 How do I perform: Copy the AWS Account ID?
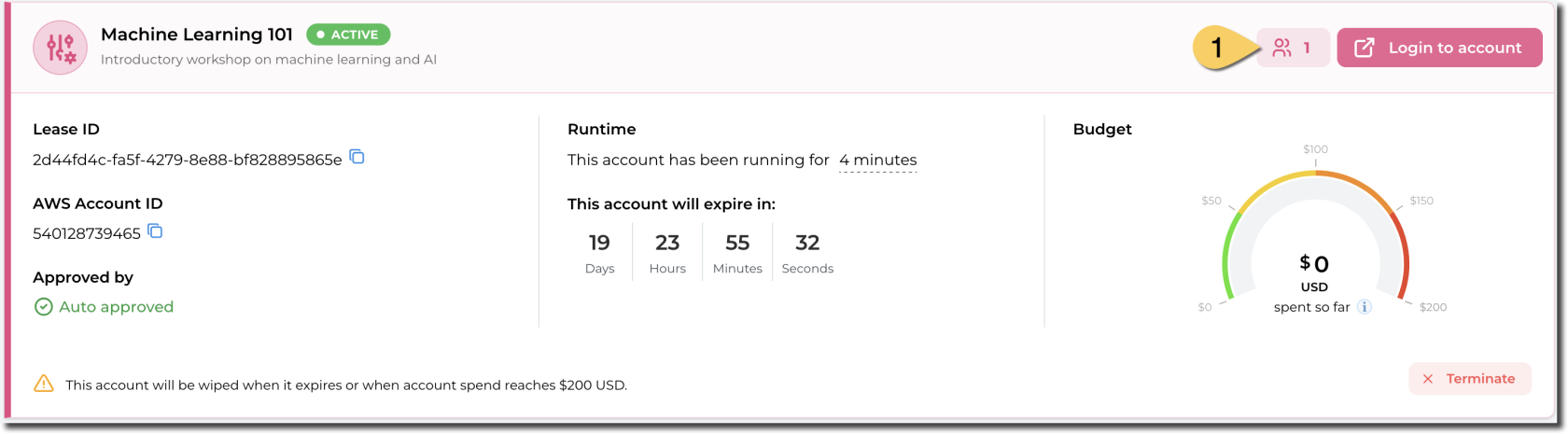155,231
